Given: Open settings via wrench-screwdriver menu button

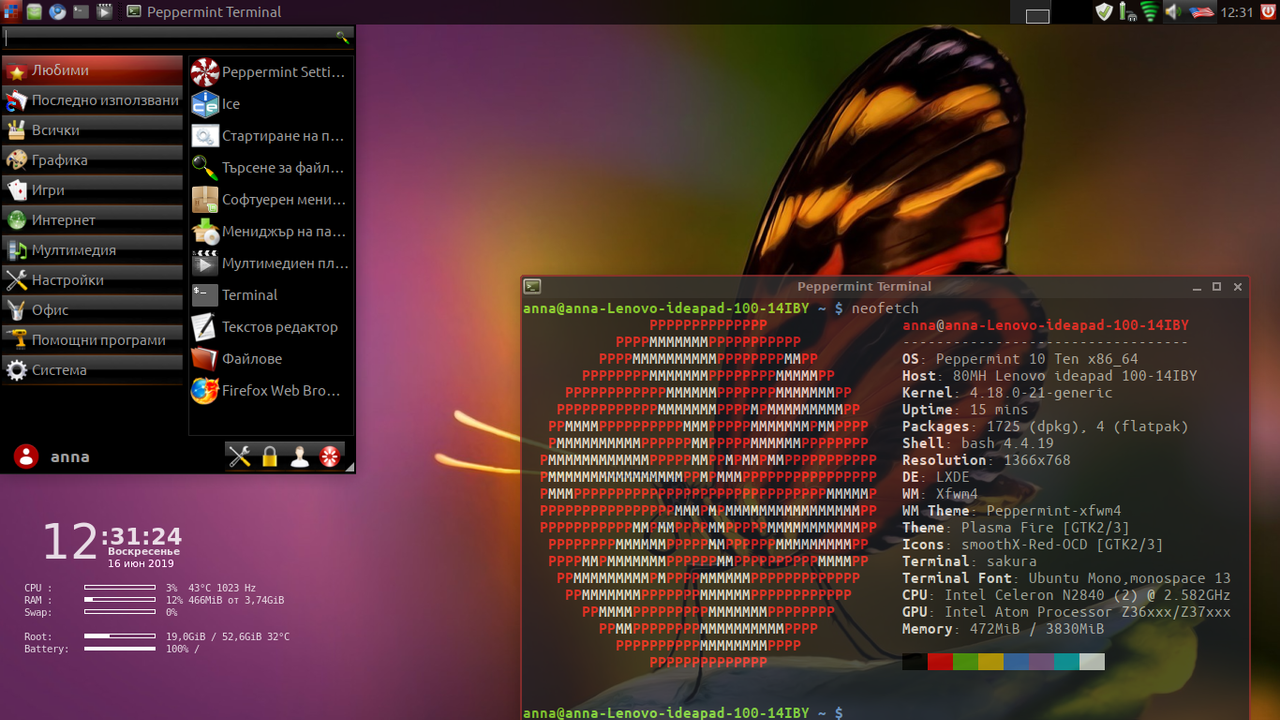Looking at the screenshot, I should point(240,457).
